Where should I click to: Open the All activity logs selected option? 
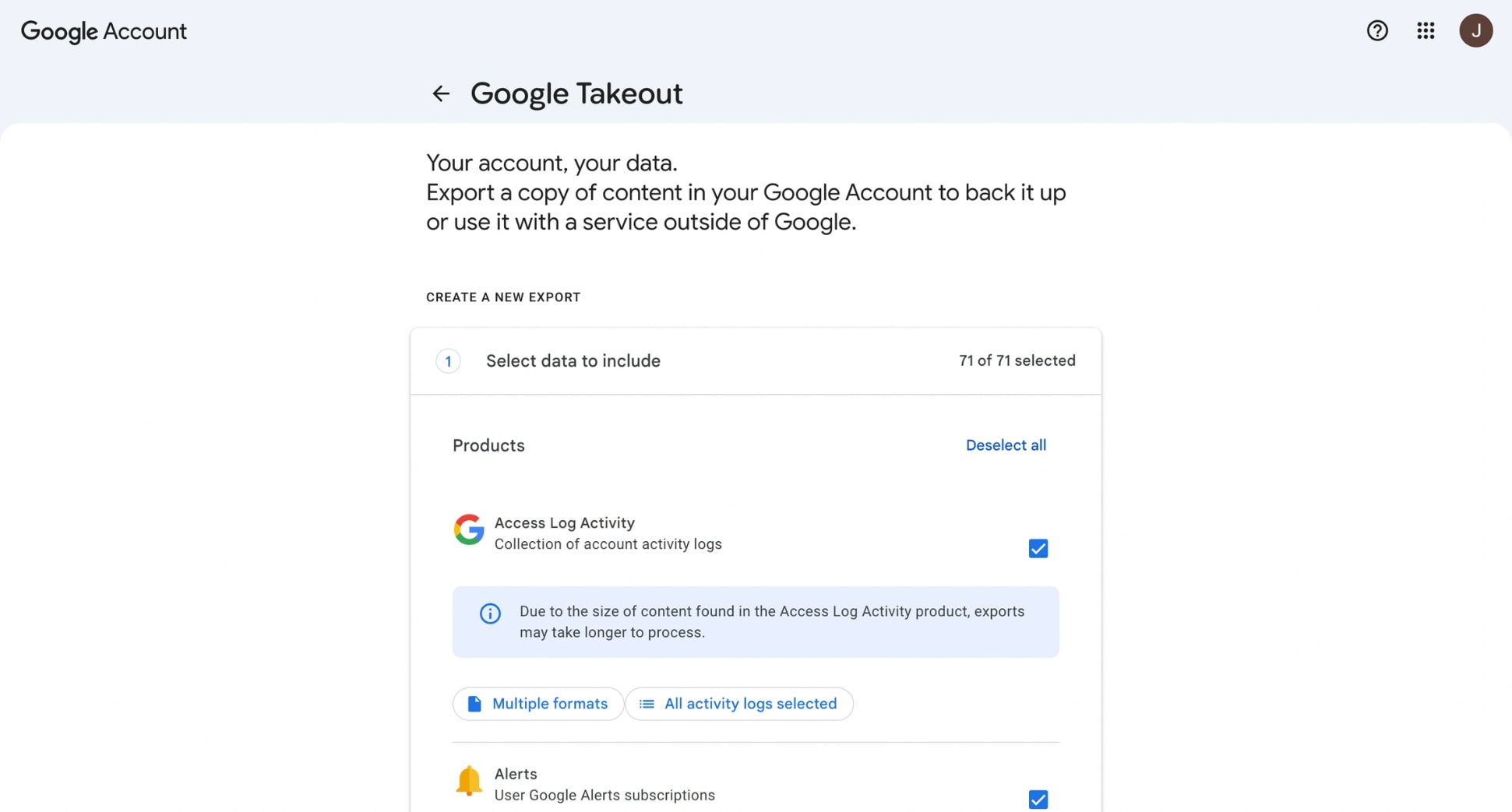[738, 703]
